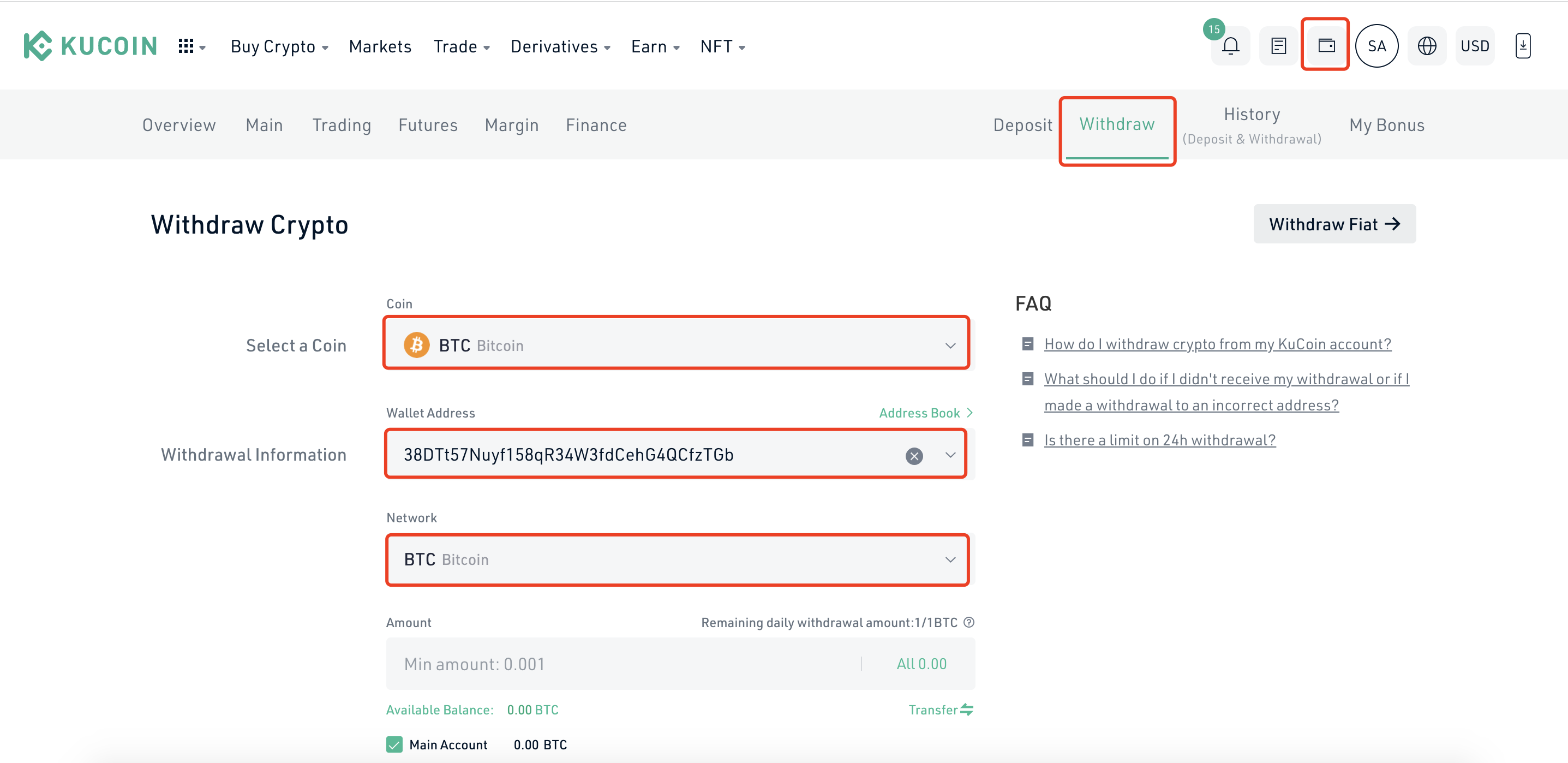
Task: Switch to the Main account tab
Action: pyautogui.click(x=264, y=125)
